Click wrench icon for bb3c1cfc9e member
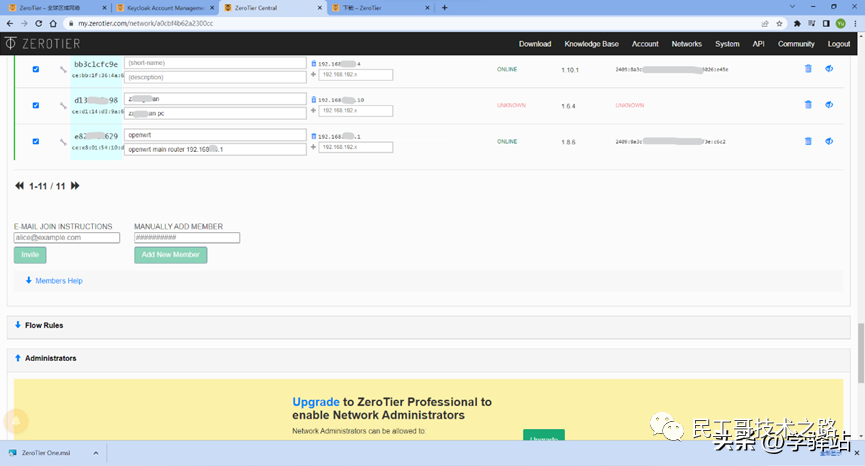 (x=62, y=69)
